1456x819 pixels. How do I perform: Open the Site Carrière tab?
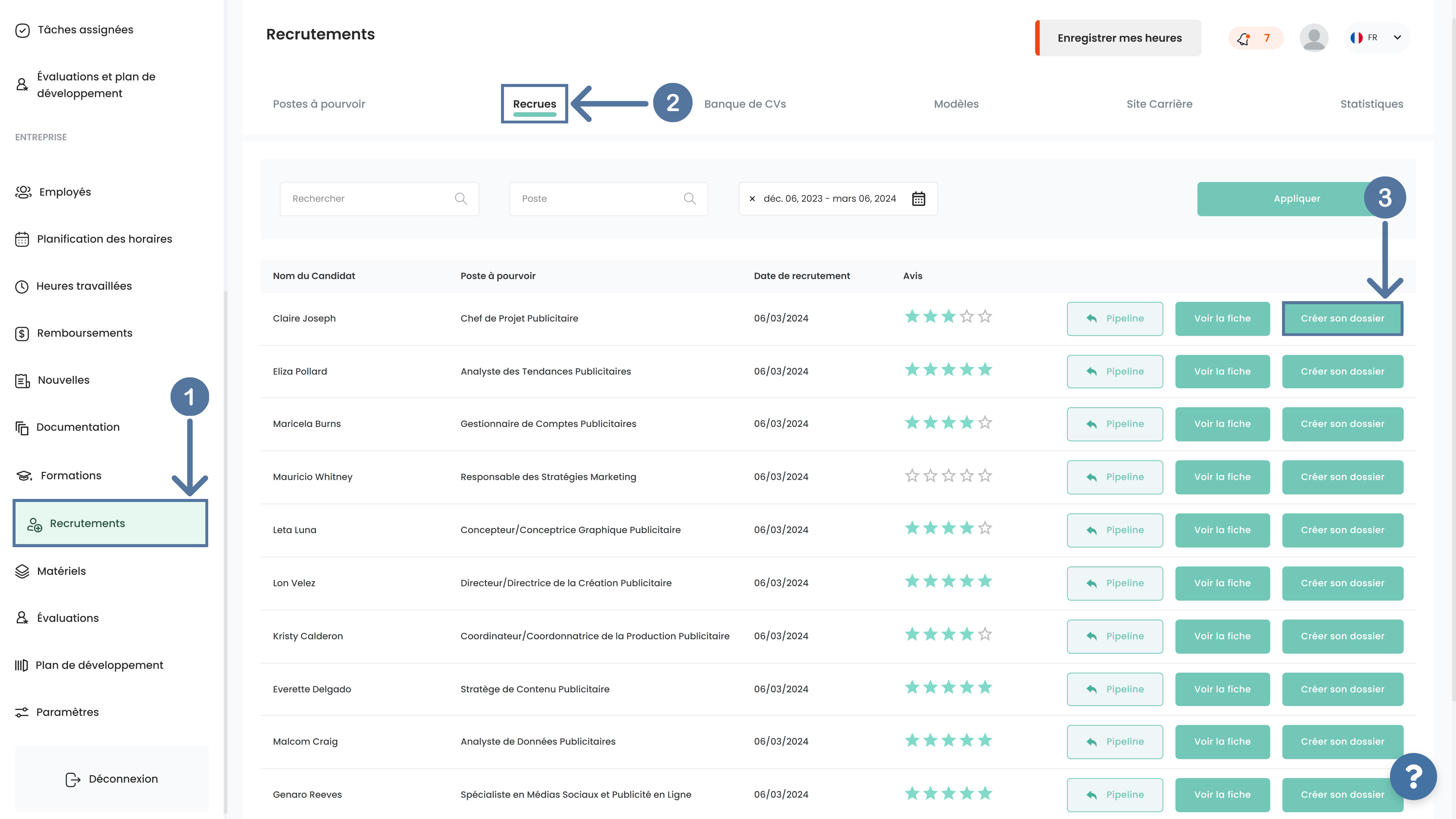tap(1159, 104)
